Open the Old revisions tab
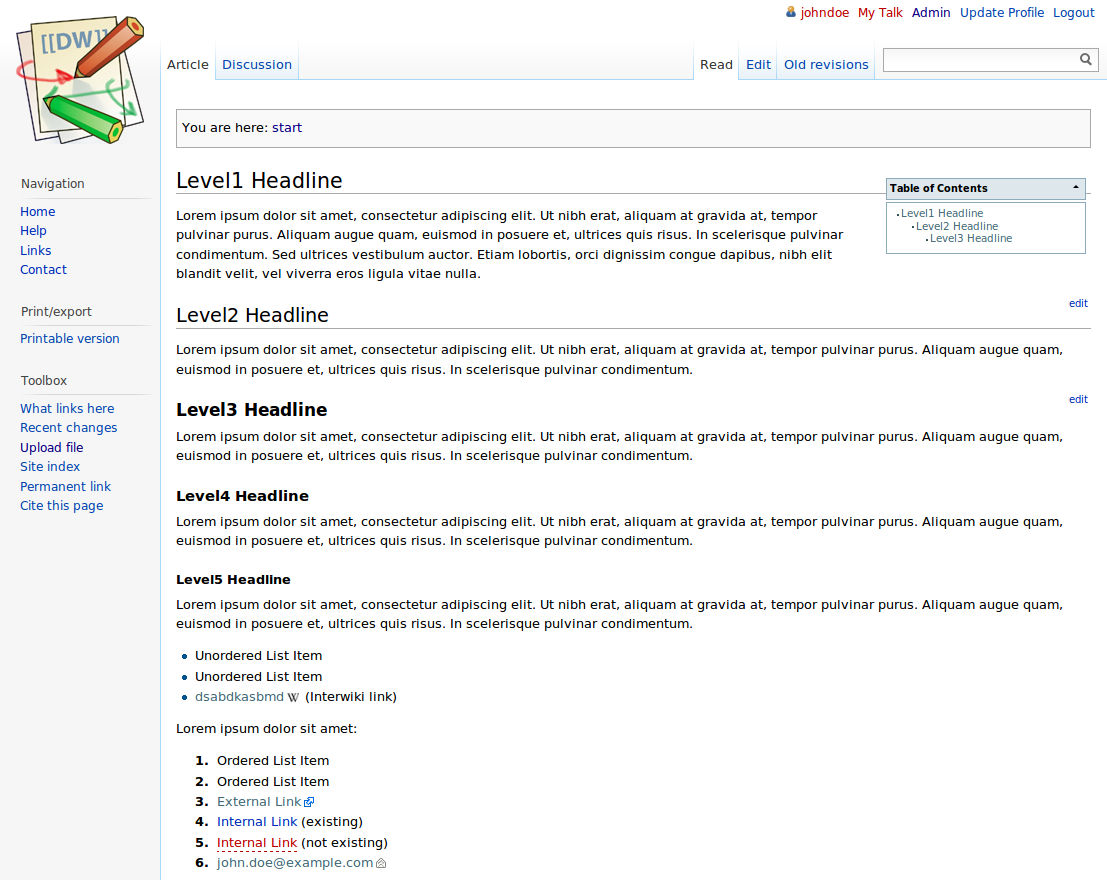 click(826, 64)
